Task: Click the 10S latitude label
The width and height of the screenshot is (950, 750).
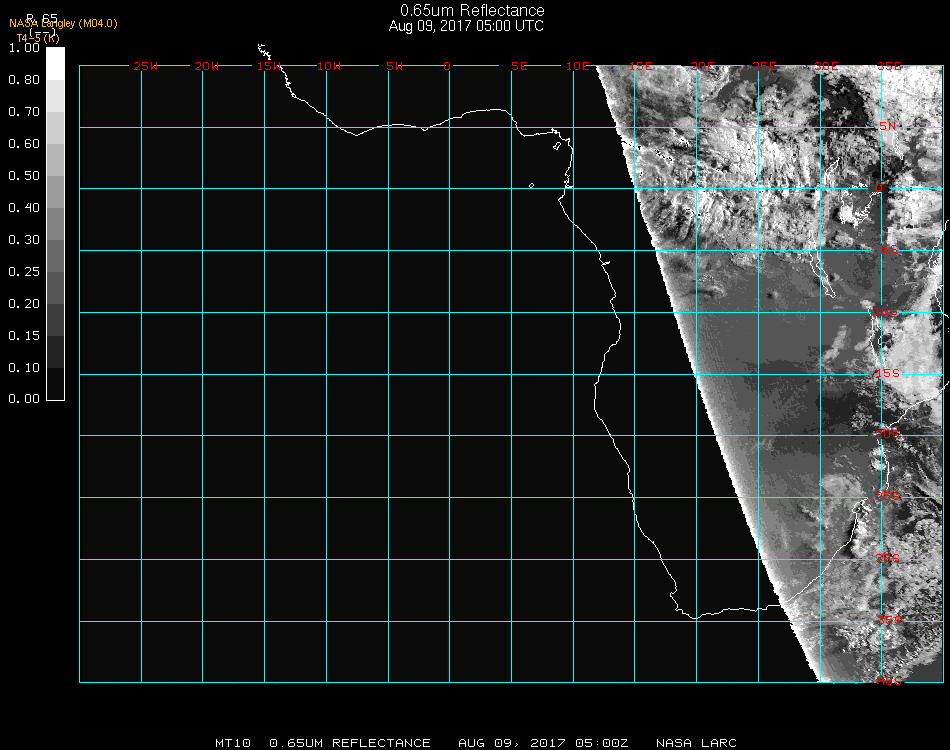Action: [x=888, y=313]
